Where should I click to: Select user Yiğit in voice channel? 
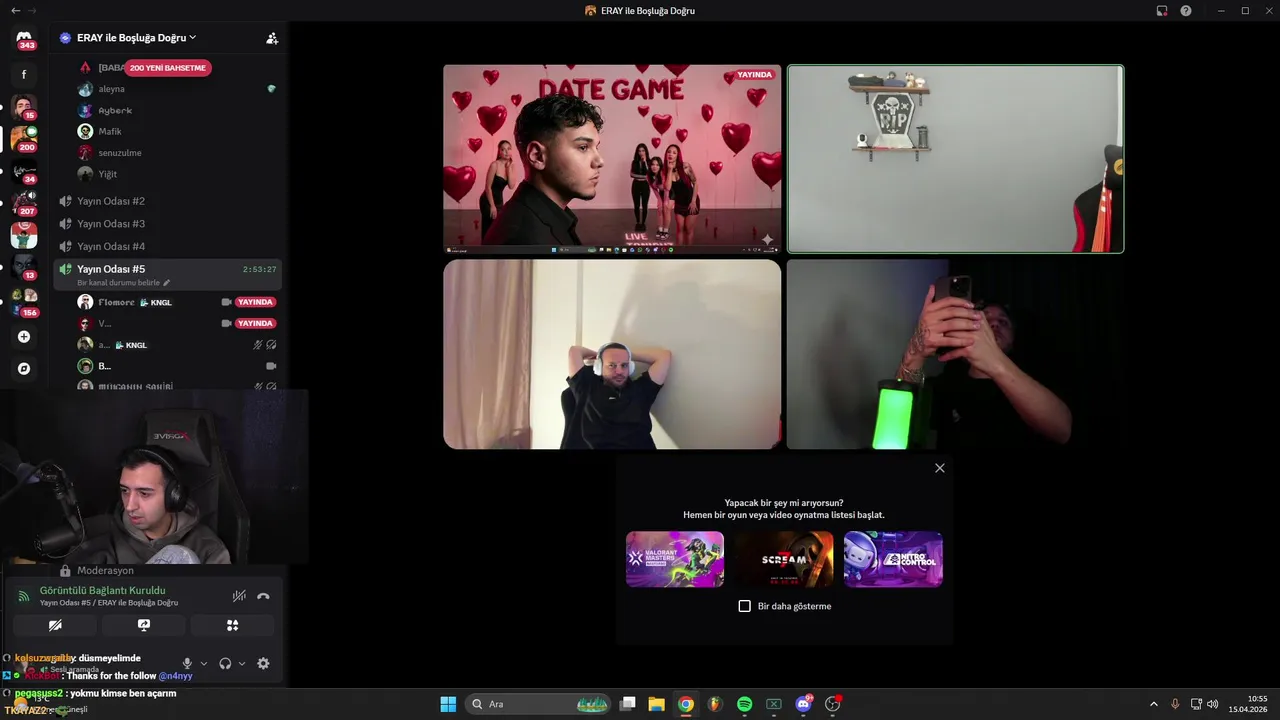tap(108, 174)
